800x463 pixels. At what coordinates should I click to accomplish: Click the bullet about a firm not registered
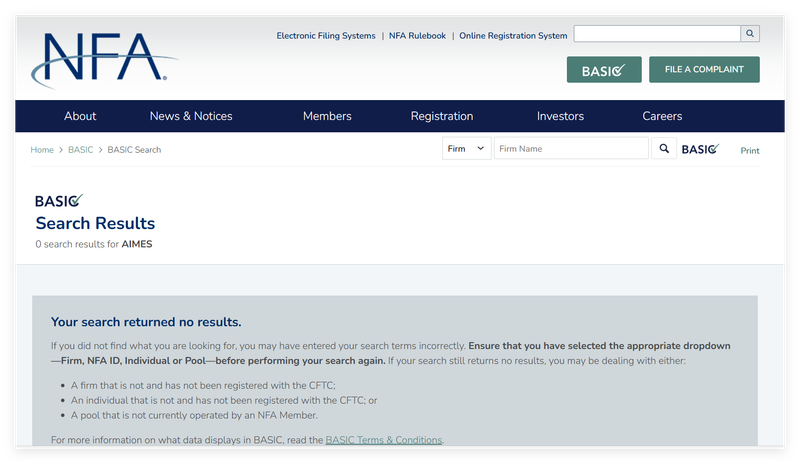[203, 385]
